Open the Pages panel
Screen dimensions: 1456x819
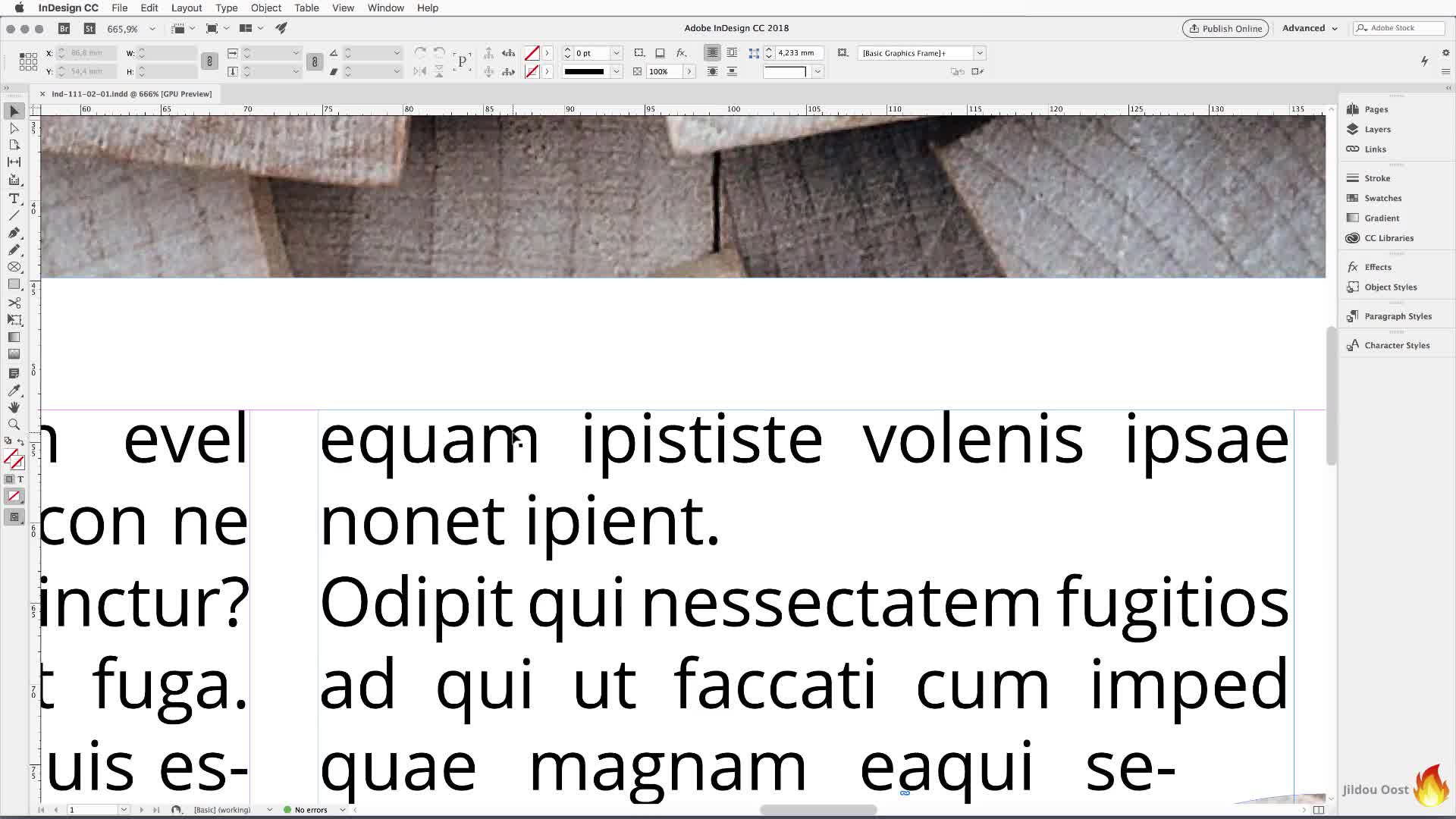(x=1376, y=109)
